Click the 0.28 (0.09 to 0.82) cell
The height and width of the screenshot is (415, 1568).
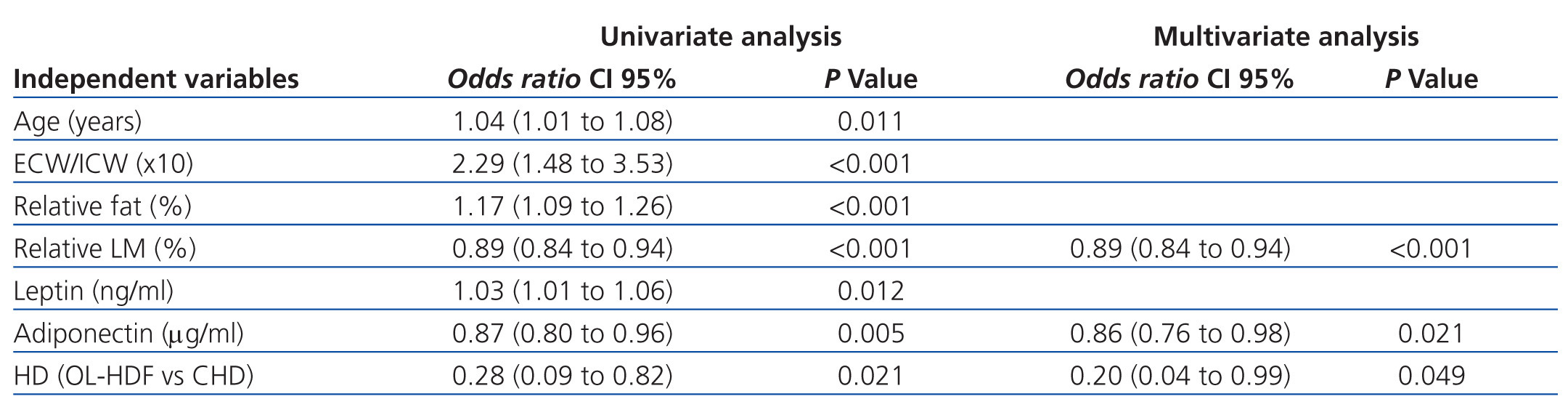(x=562, y=376)
